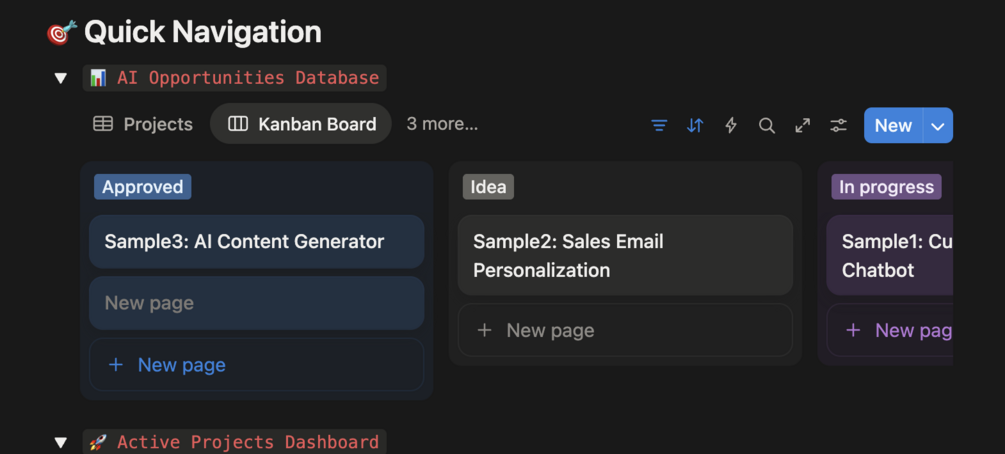Click the empty New page card field
This screenshot has height=454, width=1005.
(x=257, y=303)
